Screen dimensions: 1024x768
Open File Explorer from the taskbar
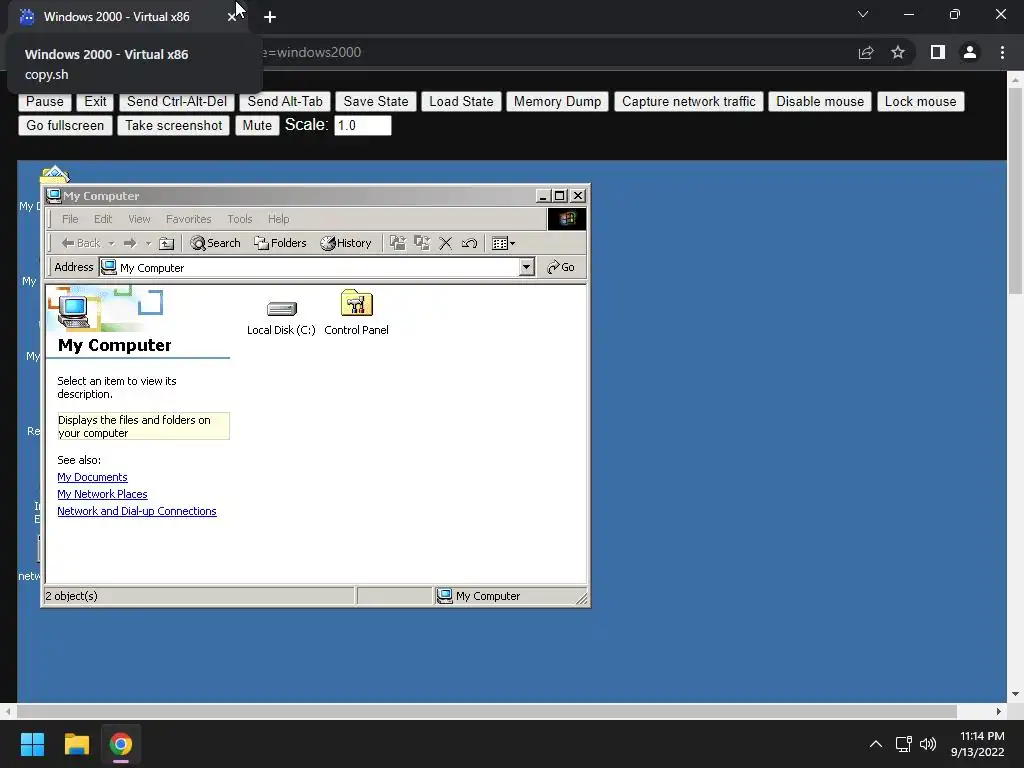[76, 744]
